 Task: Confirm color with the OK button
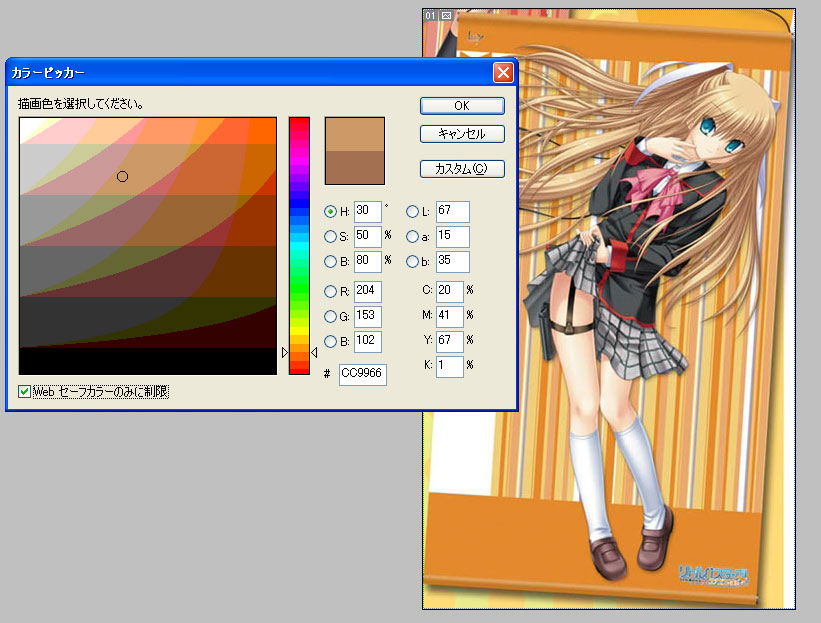pyautogui.click(x=462, y=106)
